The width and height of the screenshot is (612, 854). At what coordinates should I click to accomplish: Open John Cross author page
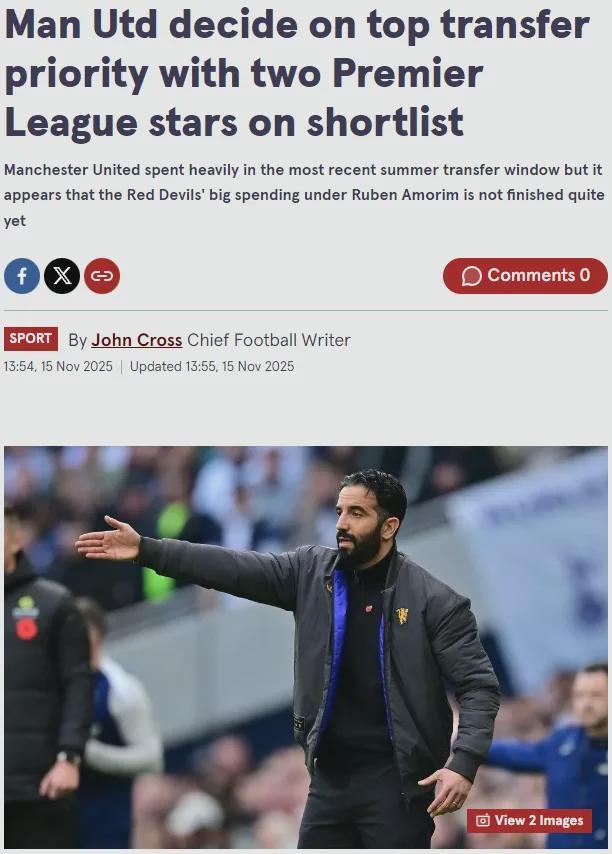(137, 340)
